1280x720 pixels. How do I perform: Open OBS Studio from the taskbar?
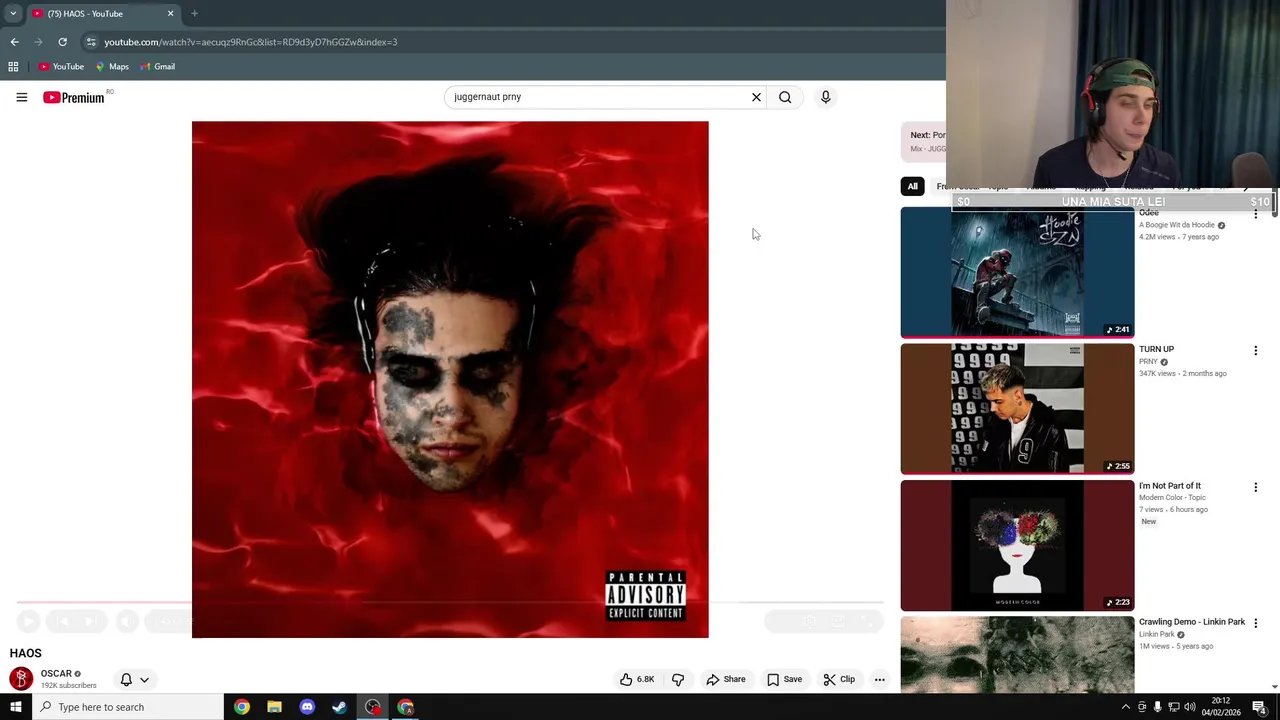click(373, 707)
